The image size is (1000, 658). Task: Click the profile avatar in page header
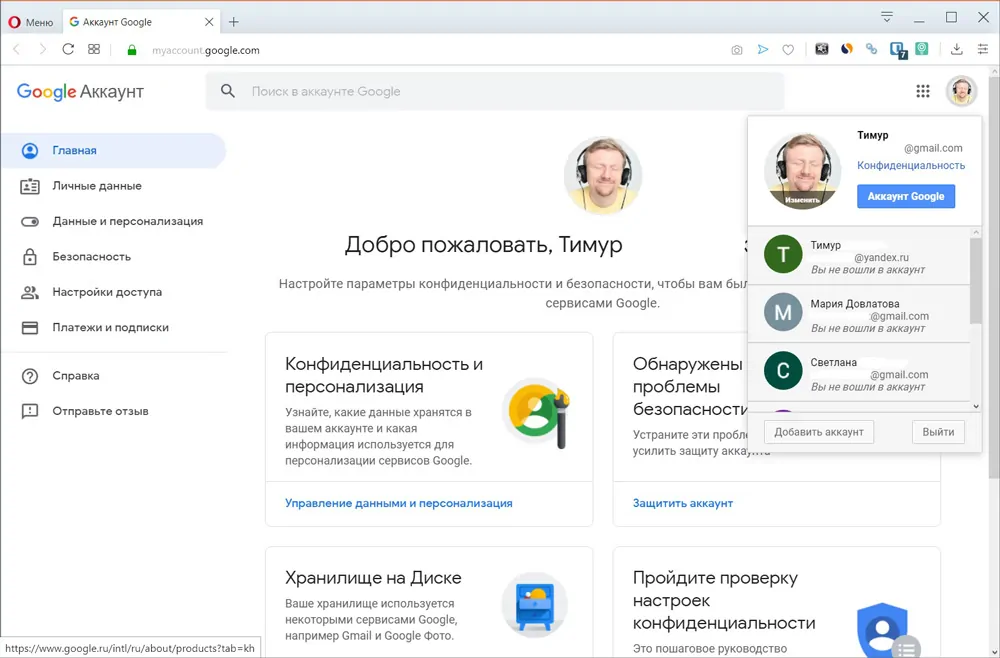961,91
